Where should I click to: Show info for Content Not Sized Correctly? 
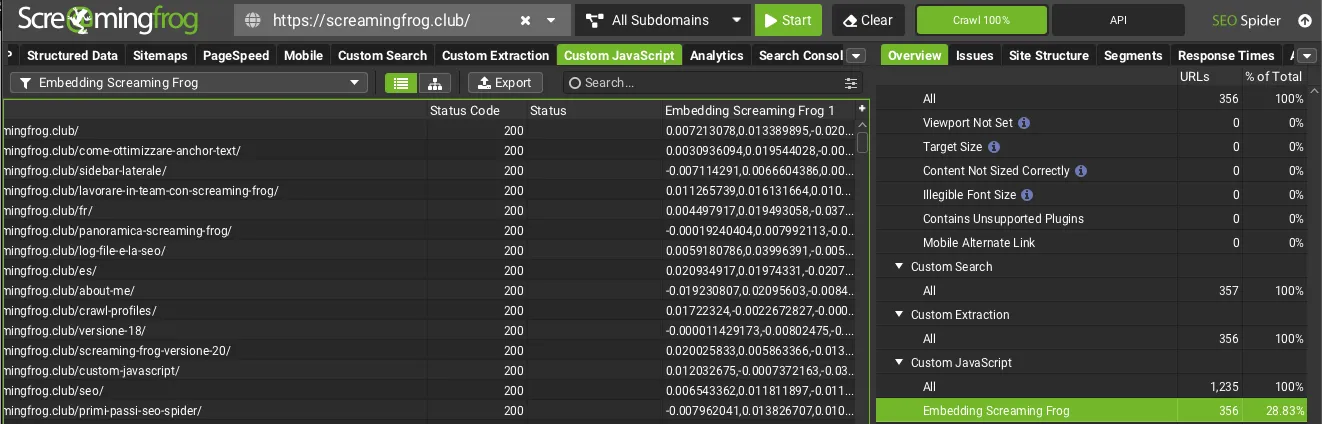coord(1081,171)
